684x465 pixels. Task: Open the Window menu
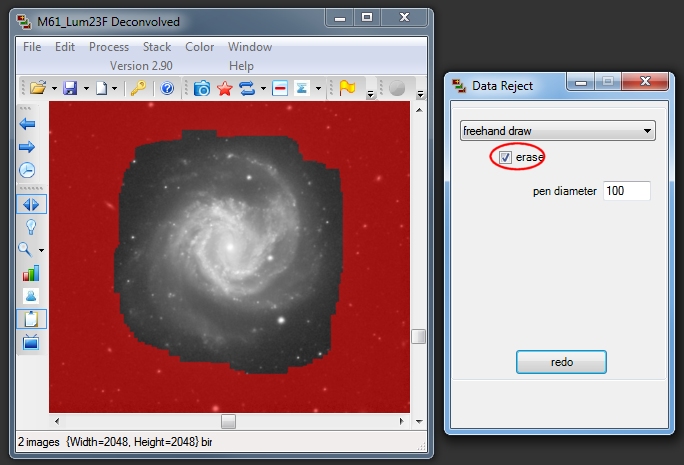(x=250, y=47)
